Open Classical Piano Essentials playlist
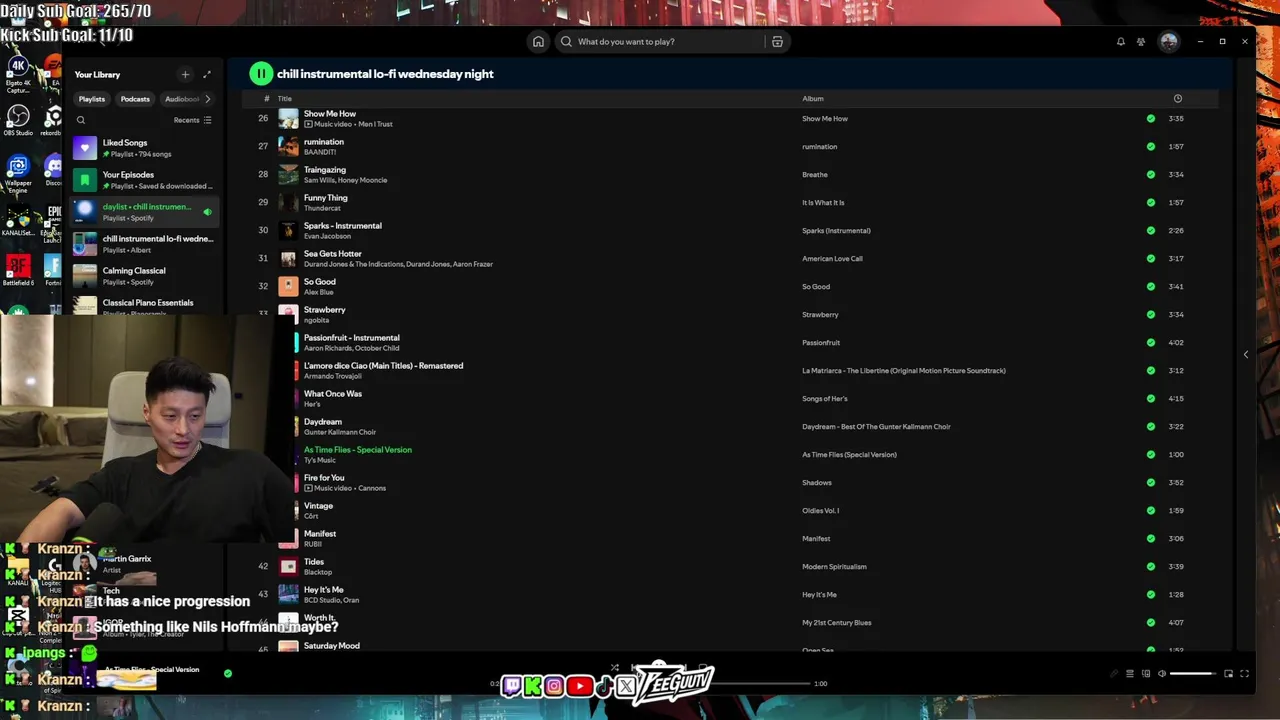 tap(144, 305)
